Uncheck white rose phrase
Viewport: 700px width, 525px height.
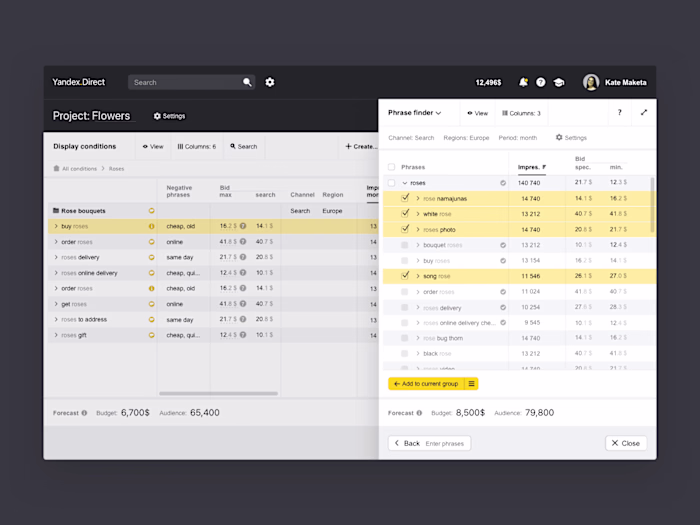click(405, 213)
